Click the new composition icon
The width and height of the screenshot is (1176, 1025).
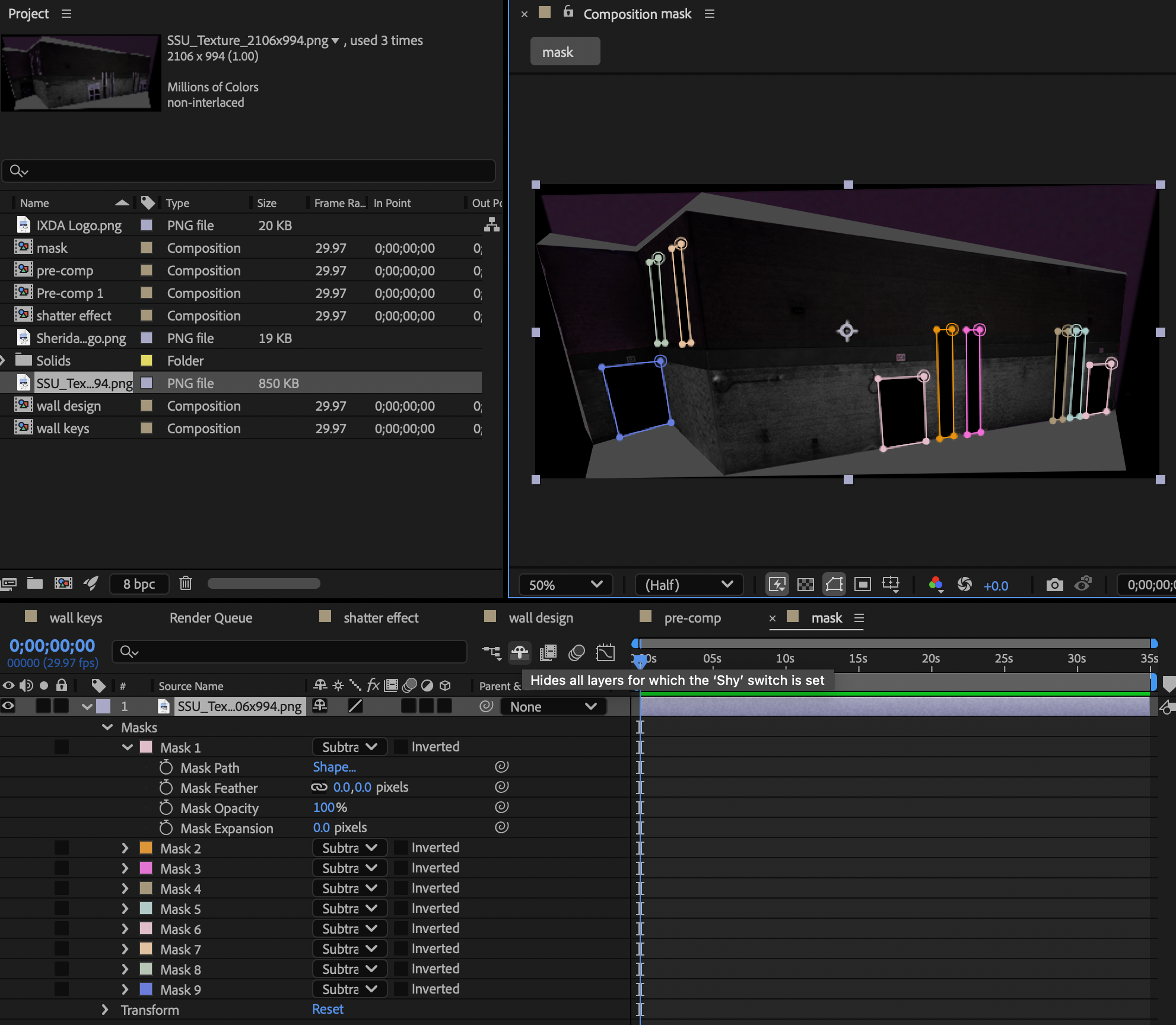pos(63,583)
